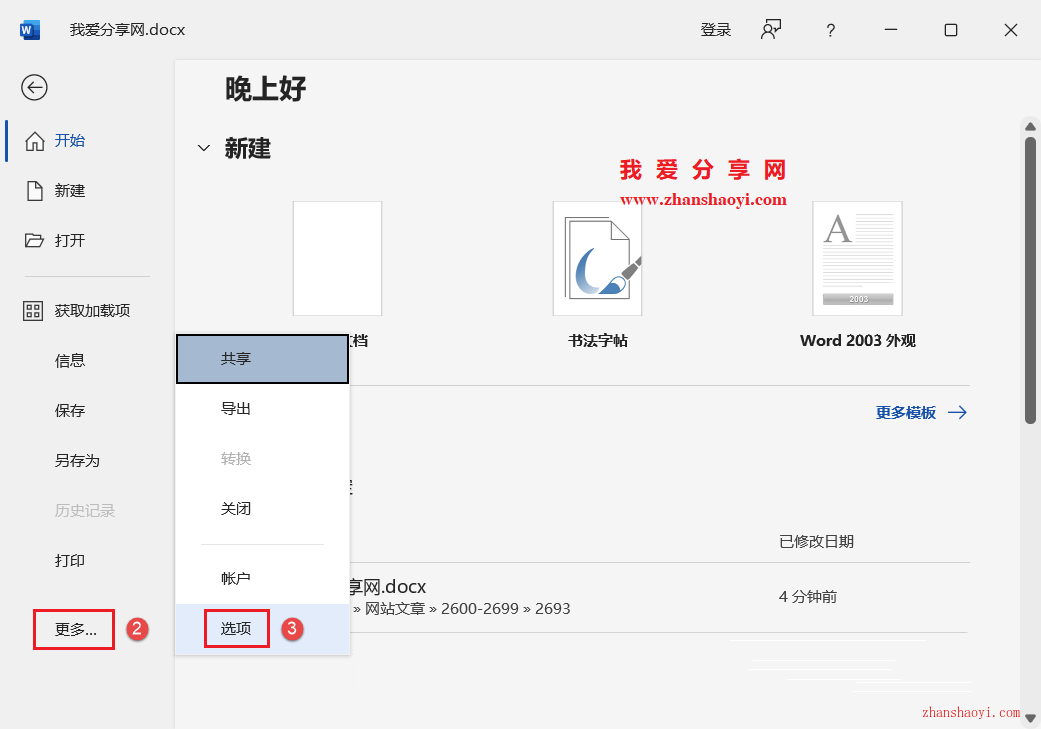Click the 4 分钟前 modified time
1041x729 pixels.
(x=808, y=597)
